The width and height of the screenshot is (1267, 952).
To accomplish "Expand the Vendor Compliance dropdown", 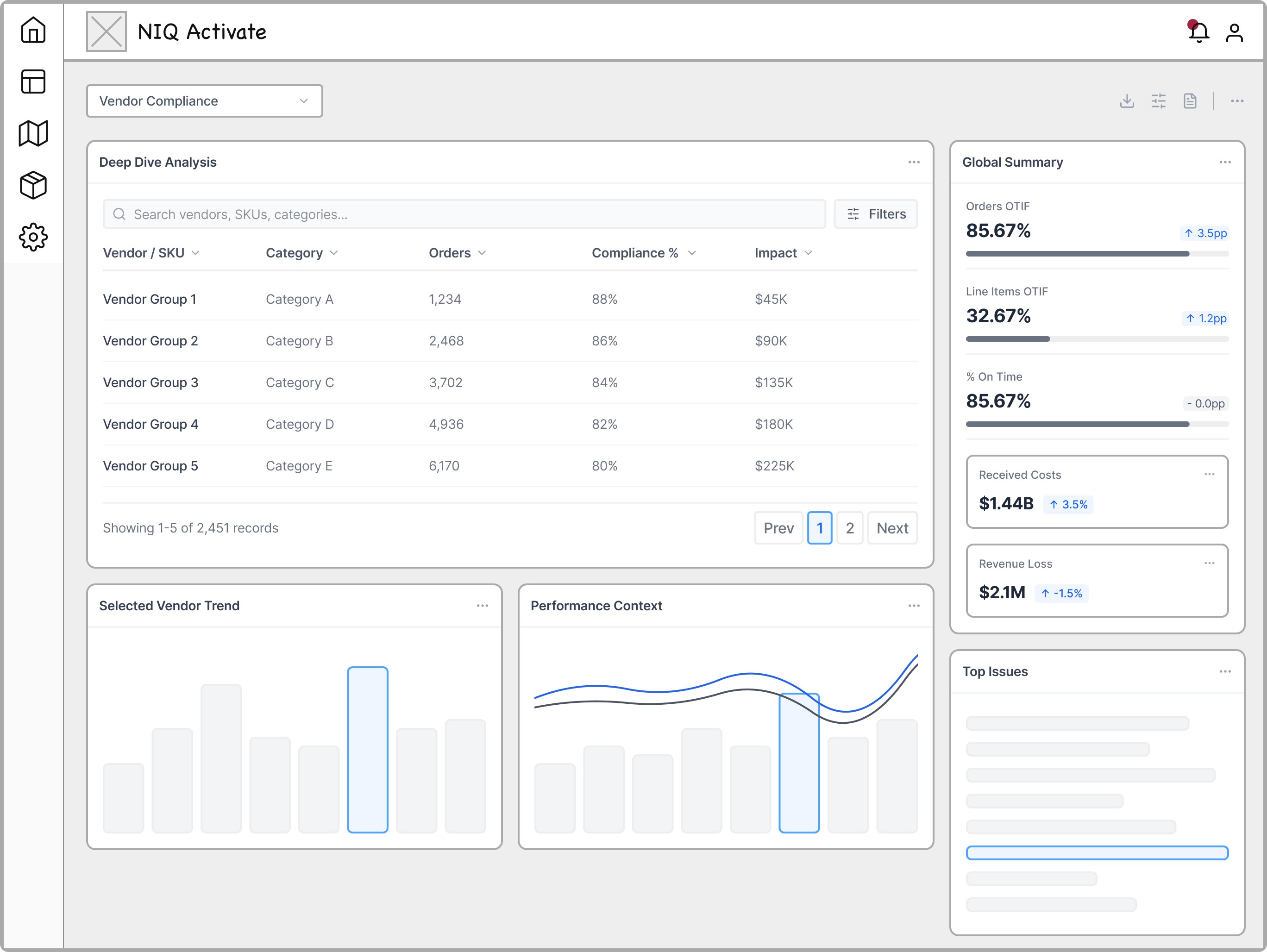I will coord(205,101).
